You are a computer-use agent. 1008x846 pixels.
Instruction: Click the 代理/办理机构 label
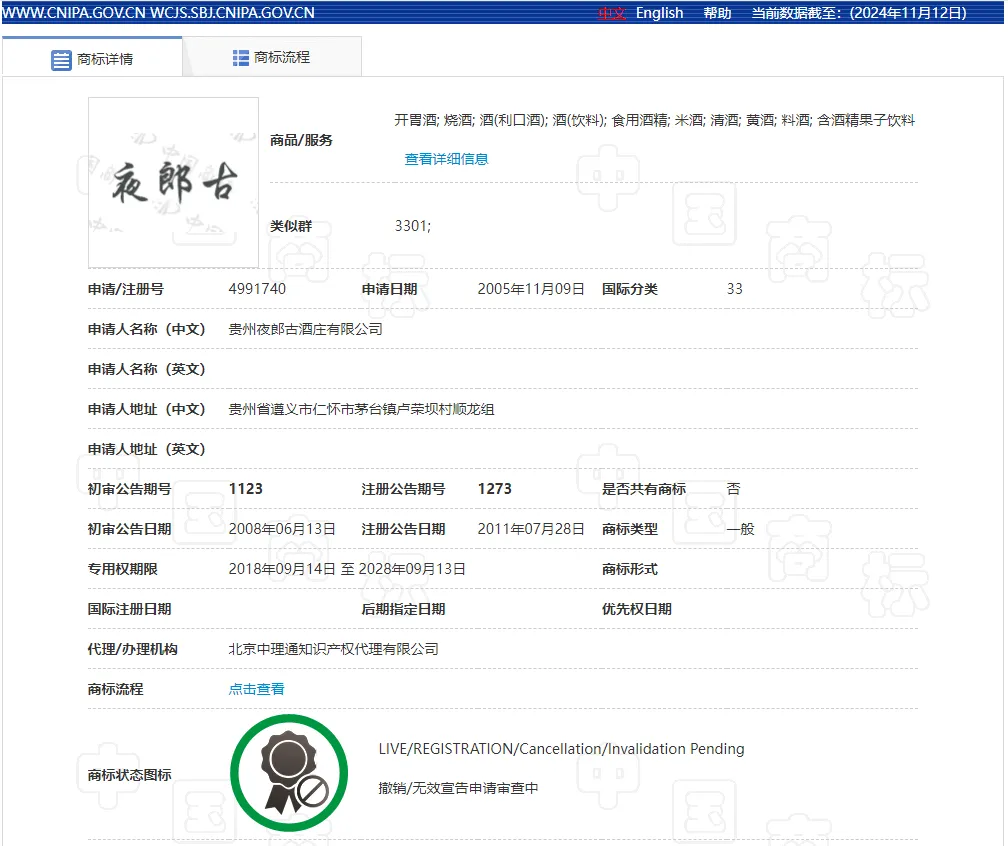[132, 649]
